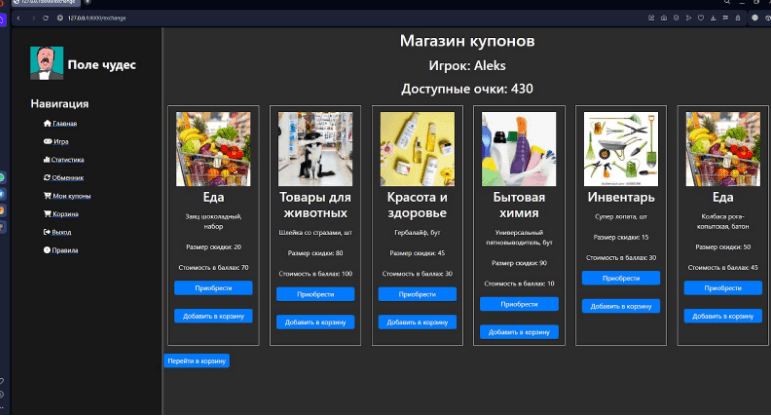Add the Колбаса coupon to cart
This screenshot has width=771, height=417.
tap(723, 316)
